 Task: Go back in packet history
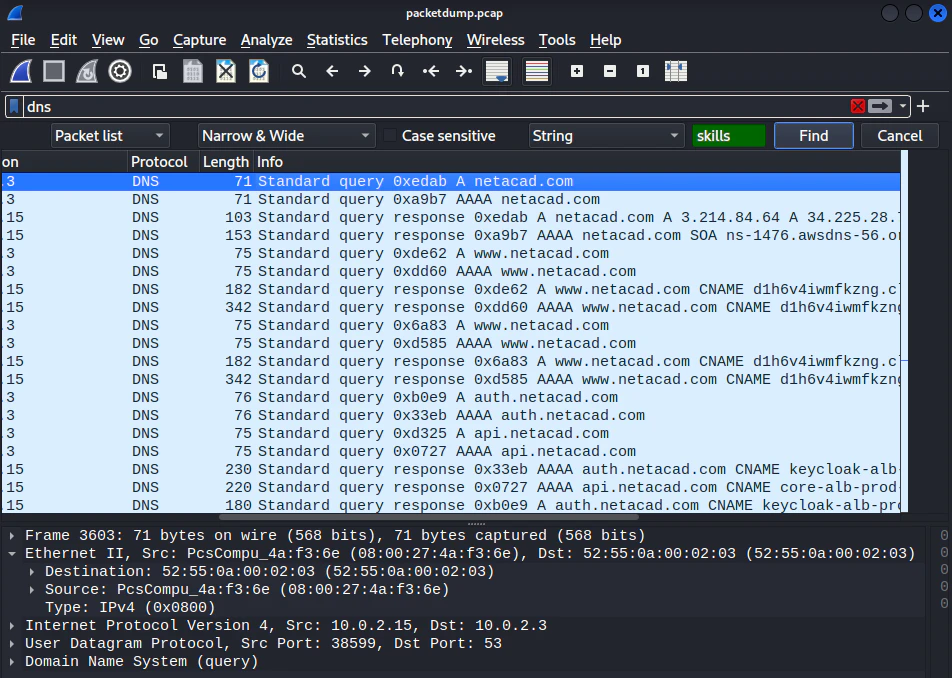pos(332,72)
